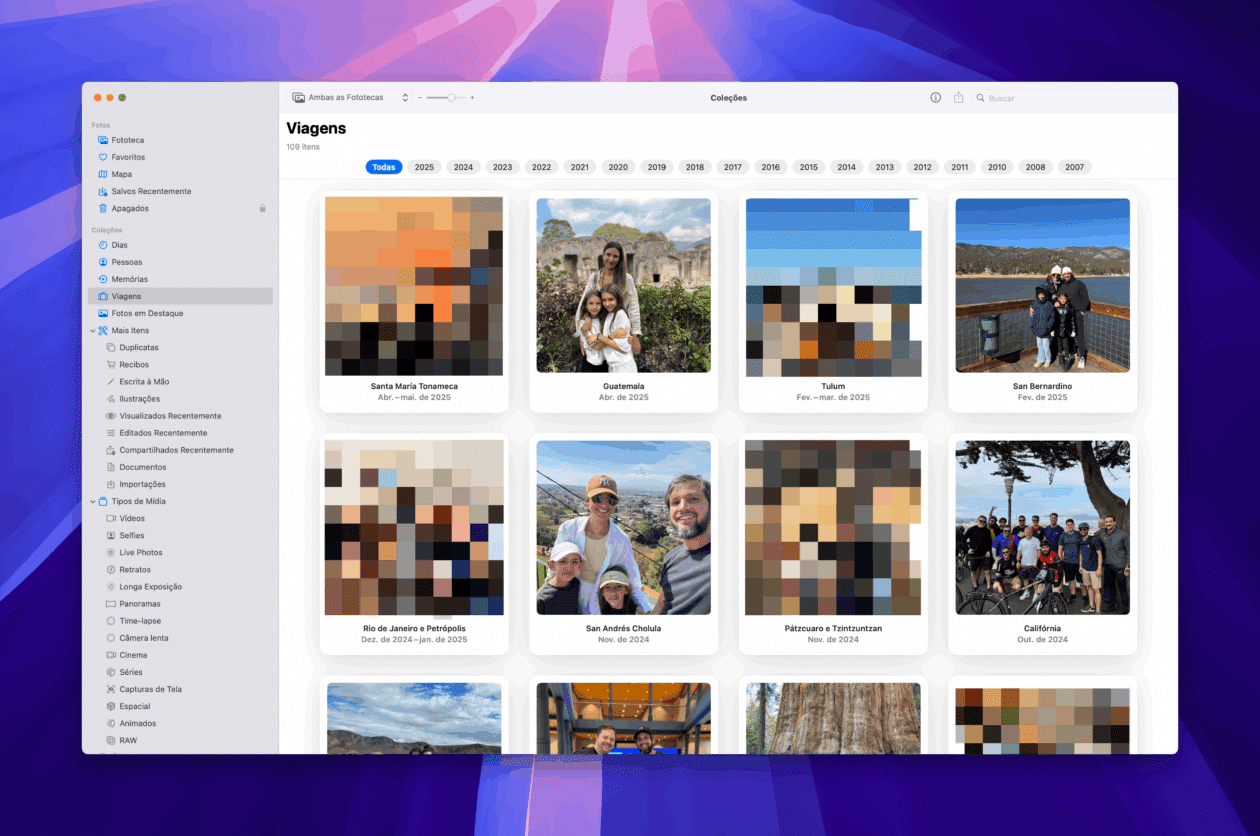Open Capturas de Tela media type
The image size is (1260, 836).
180,689
